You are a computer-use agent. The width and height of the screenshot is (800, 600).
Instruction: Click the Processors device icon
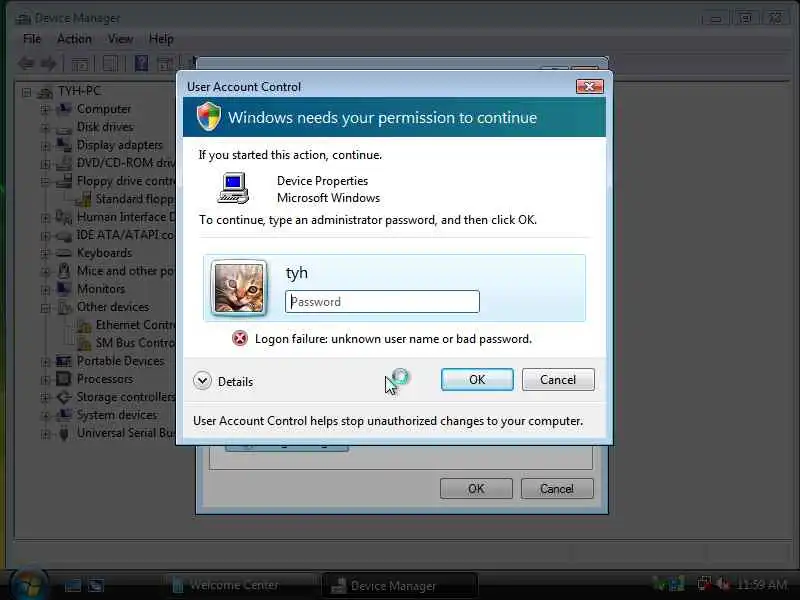[64, 379]
